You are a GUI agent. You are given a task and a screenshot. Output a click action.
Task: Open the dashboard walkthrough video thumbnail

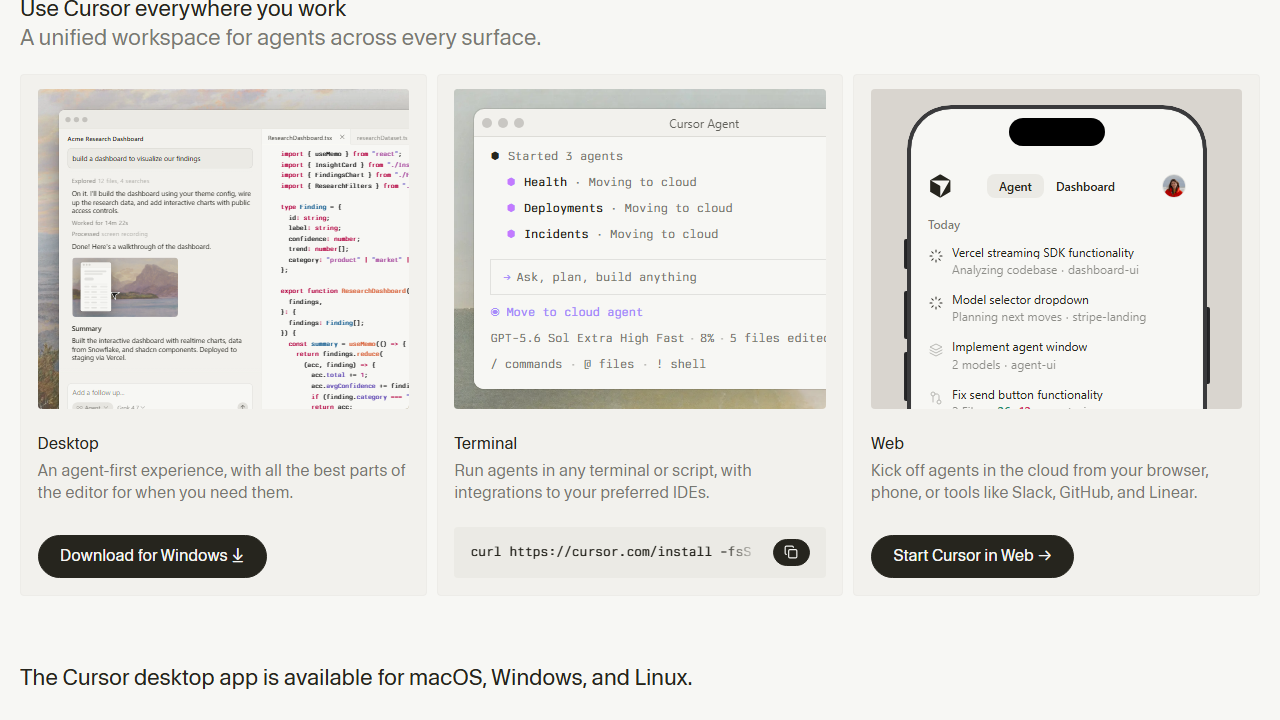point(125,288)
